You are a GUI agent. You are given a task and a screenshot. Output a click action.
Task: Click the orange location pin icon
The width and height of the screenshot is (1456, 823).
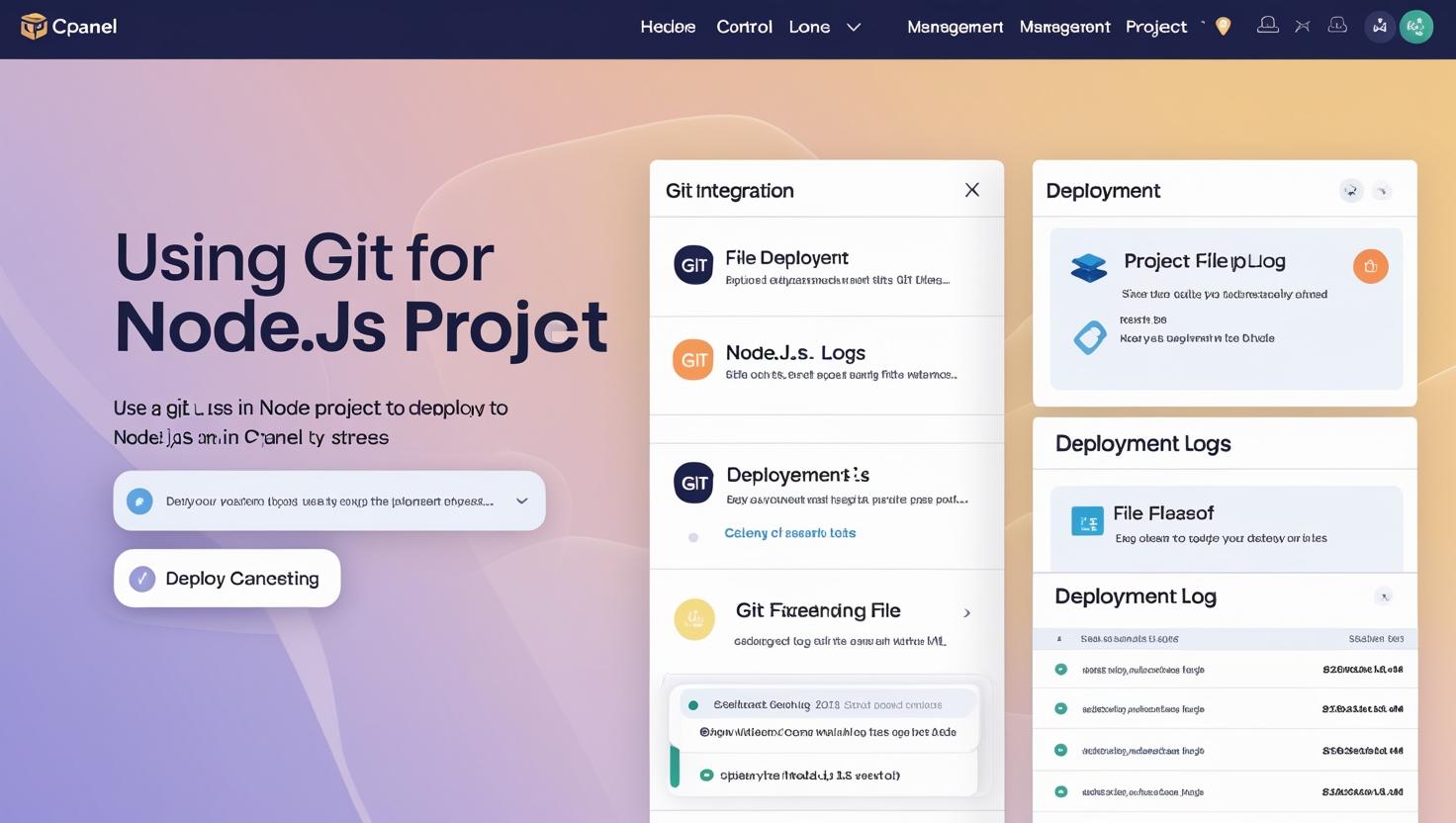(x=1224, y=27)
